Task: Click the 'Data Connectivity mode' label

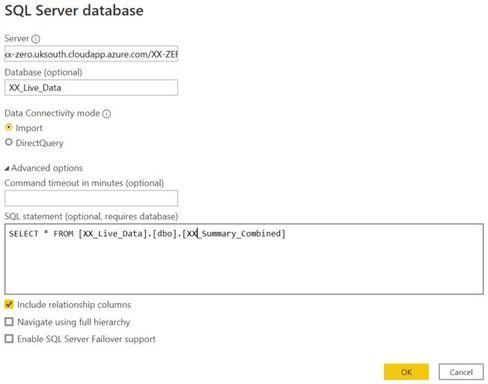Action: click(x=52, y=113)
